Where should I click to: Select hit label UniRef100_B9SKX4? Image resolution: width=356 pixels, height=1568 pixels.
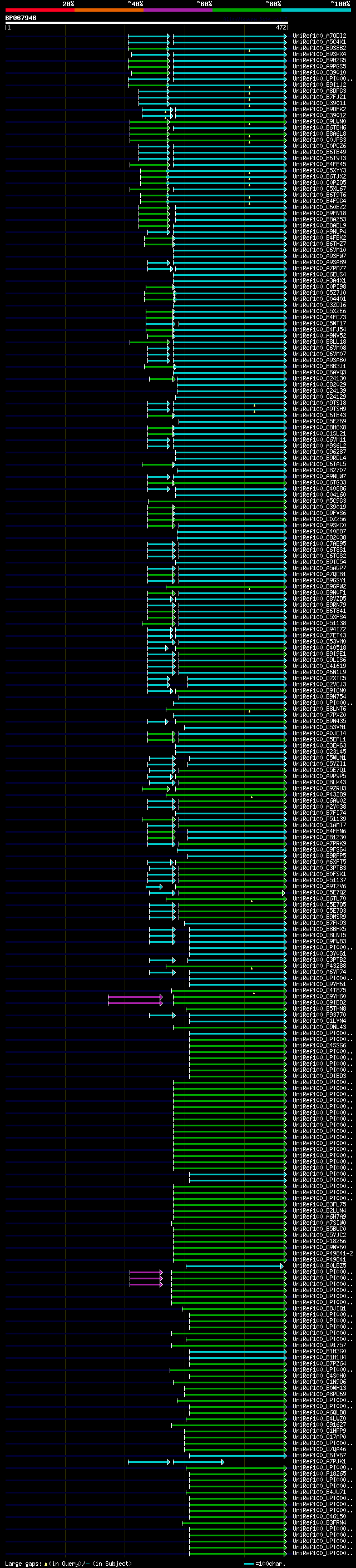[319, 54]
